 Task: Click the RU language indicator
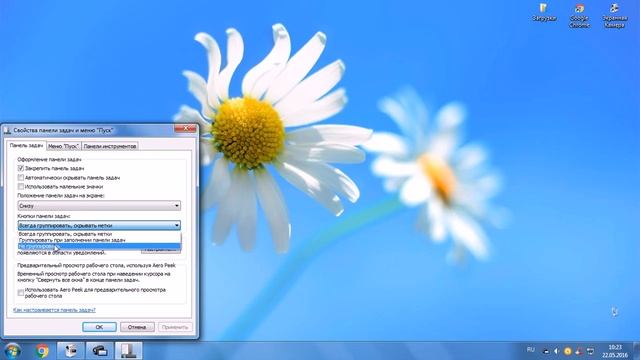pyautogui.click(x=531, y=350)
